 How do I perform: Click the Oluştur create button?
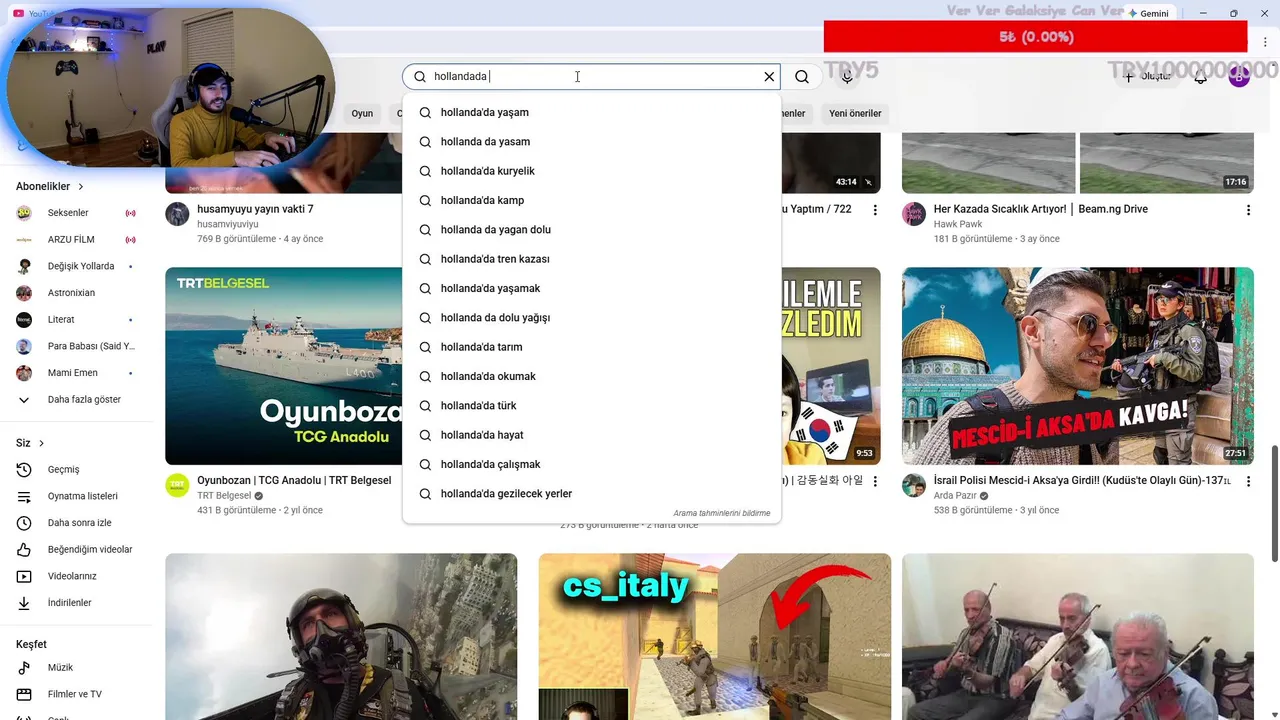[1147, 77]
